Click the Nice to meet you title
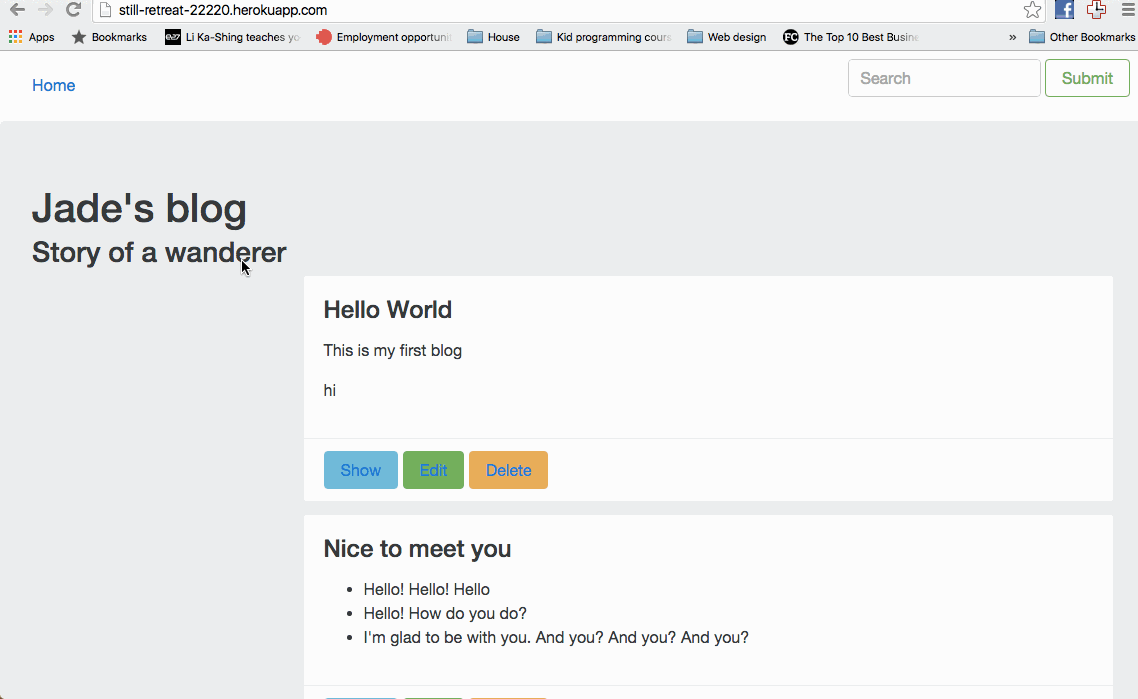This screenshot has width=1138, height=699. pos(417,549)
